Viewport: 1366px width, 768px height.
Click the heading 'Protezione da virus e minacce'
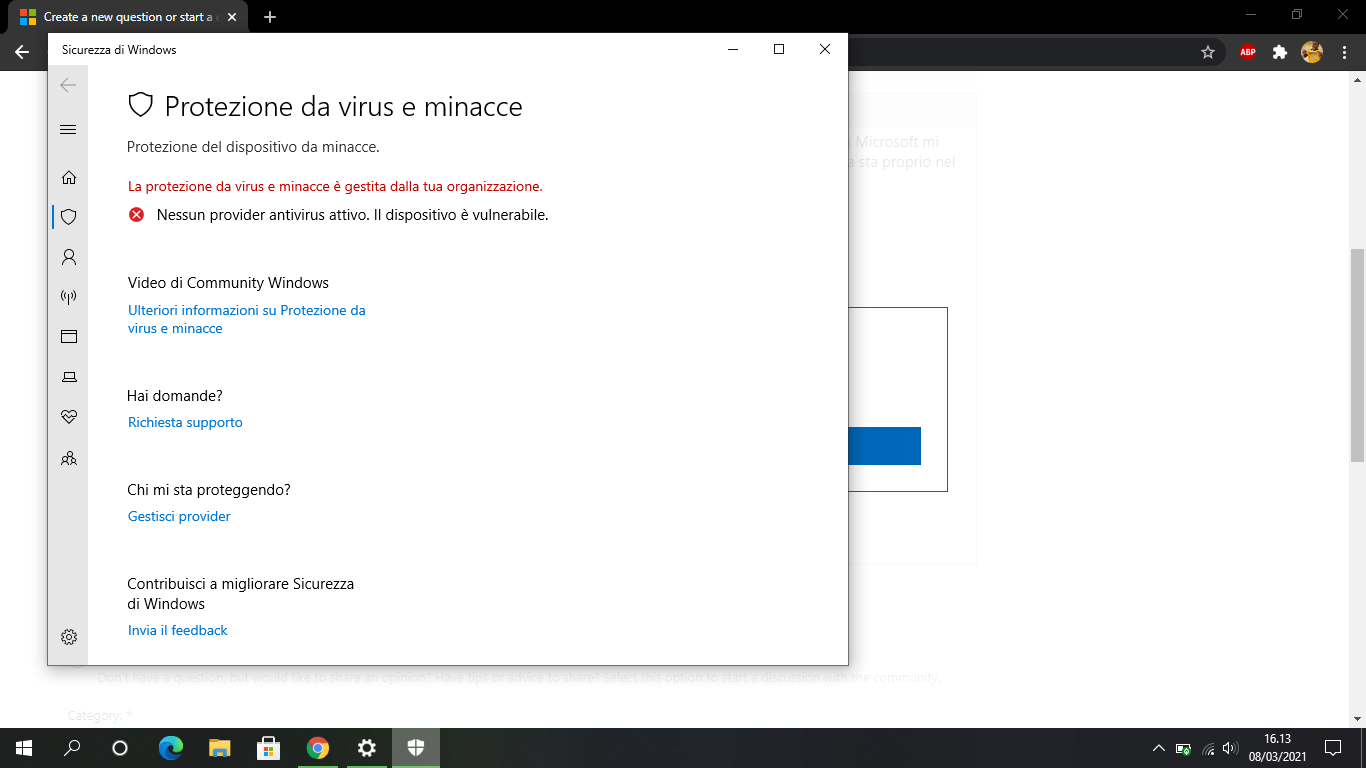click(343, 107)
